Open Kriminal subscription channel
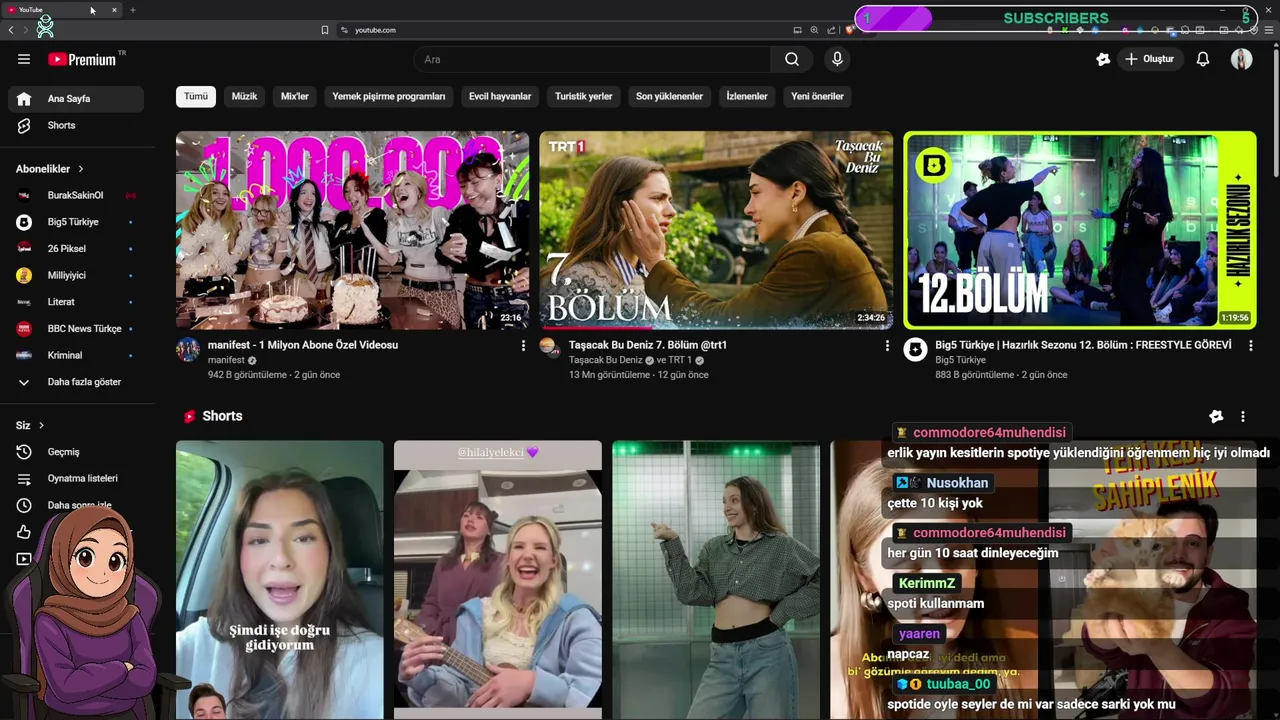Screen dimensions: 1280x720 pos(76,355)
